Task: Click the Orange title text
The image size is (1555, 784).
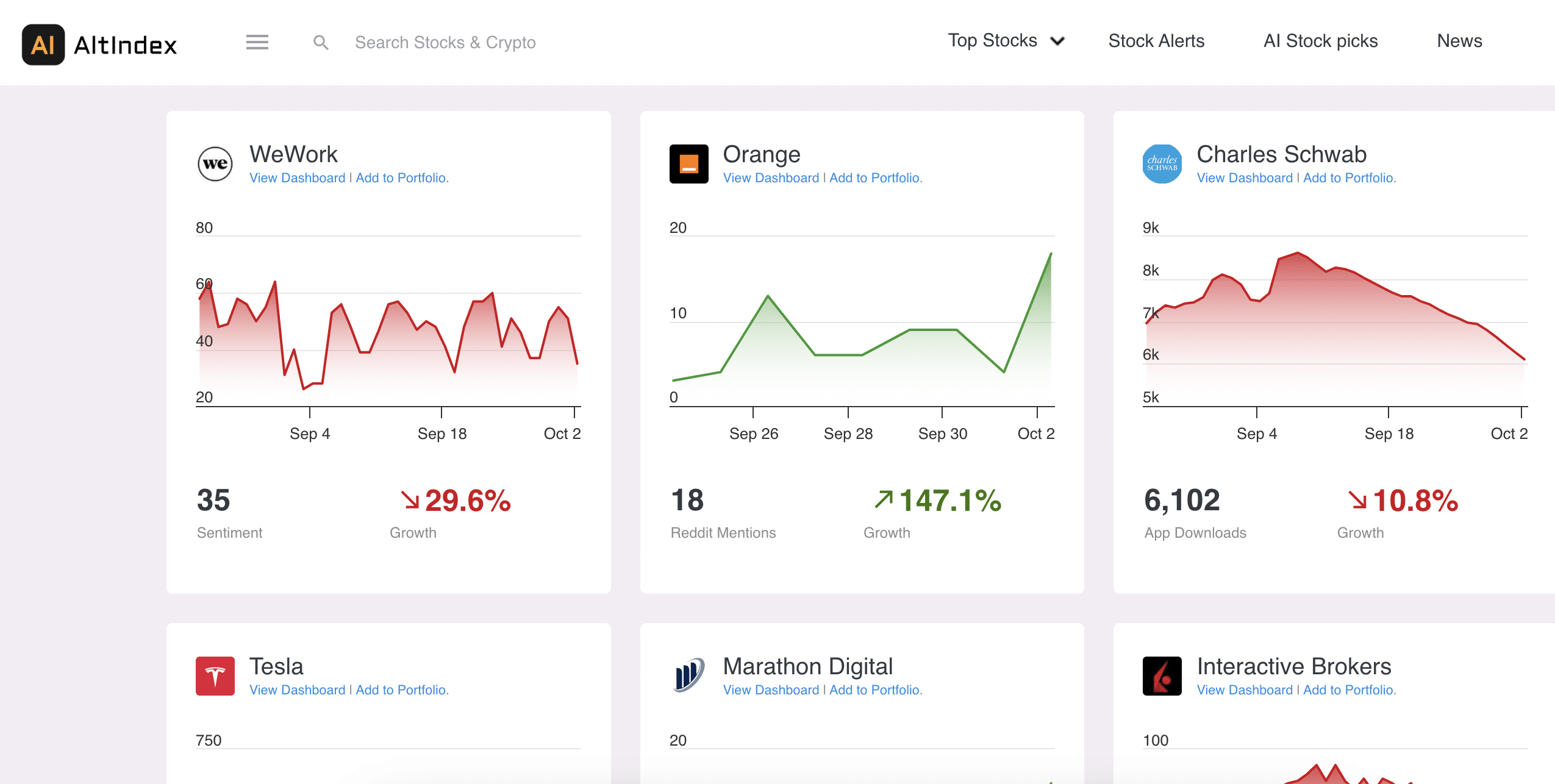Action: (762, 155)
